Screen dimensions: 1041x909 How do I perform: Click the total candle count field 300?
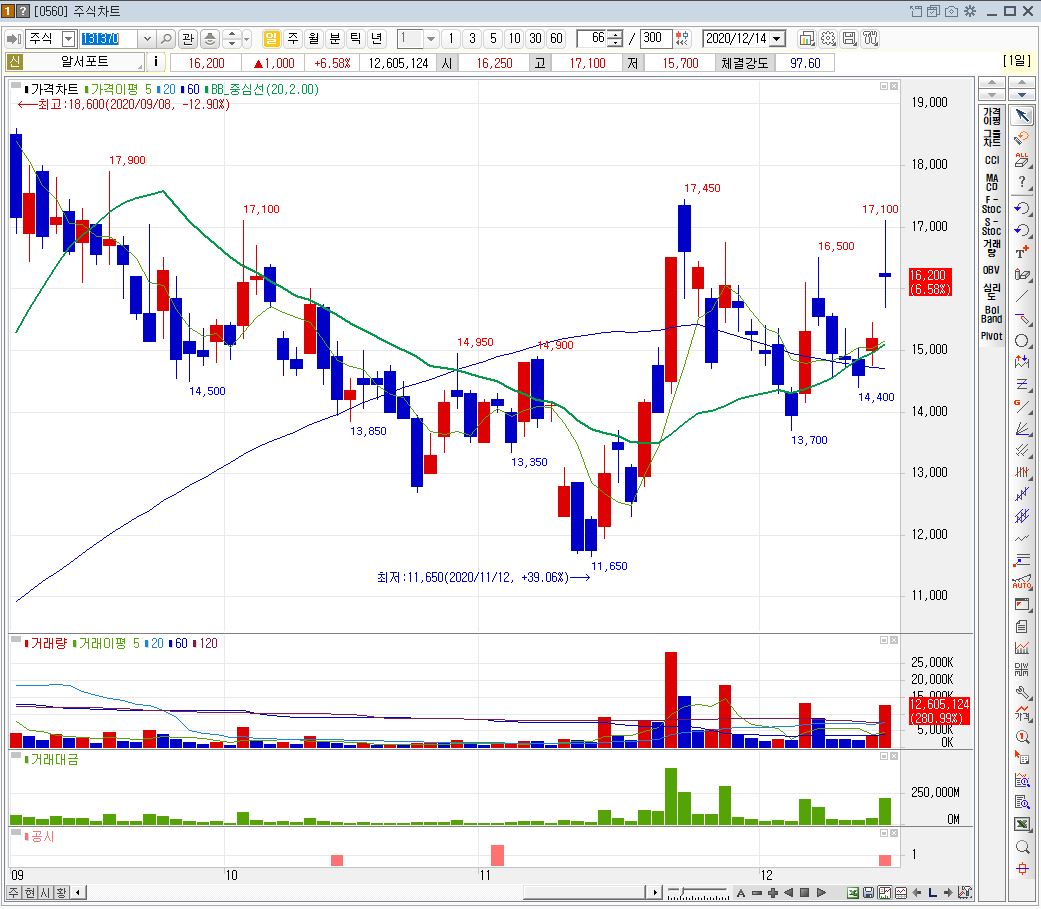(x=655, y=39)
